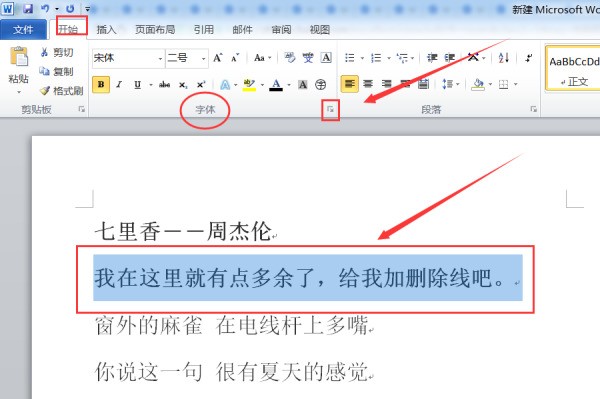Open the Asian Layout dropdown in paragraph group
600x399 pixels.
pyautogui.click(x=476, y=58)
